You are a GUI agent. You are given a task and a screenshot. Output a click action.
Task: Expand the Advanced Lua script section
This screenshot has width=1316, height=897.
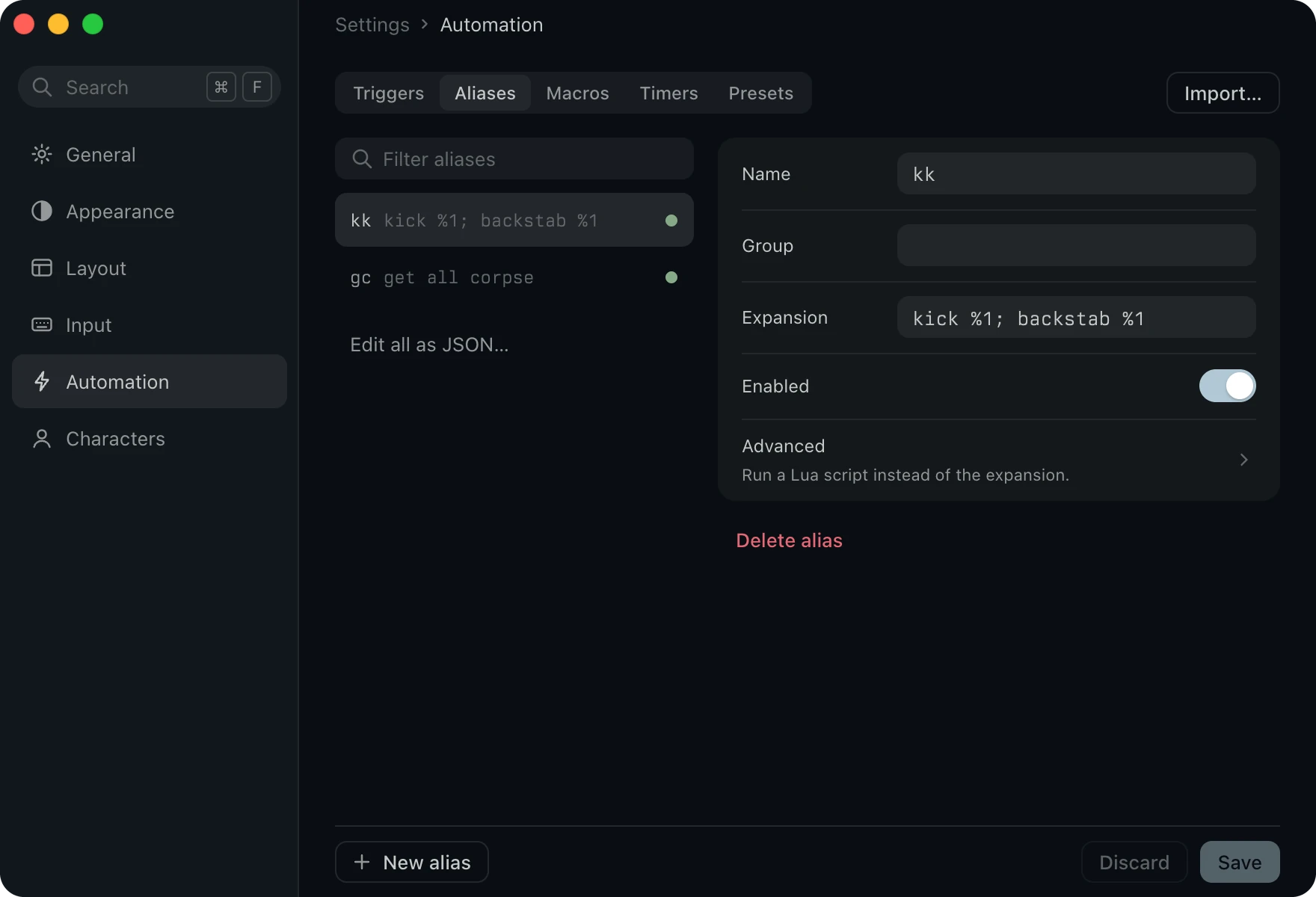pos(999,460)
